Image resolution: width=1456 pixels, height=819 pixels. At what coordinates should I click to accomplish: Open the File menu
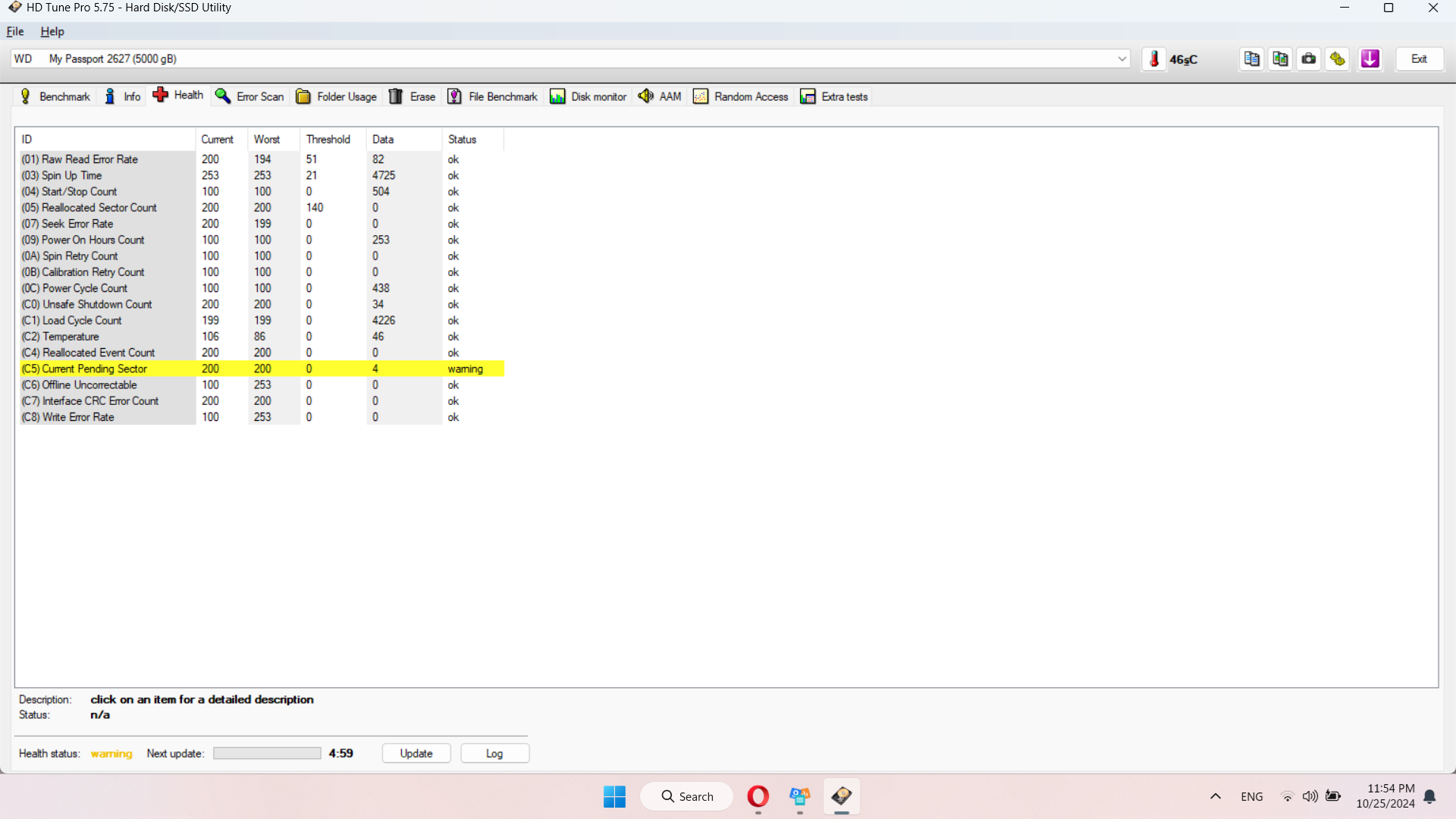point(15,32)
